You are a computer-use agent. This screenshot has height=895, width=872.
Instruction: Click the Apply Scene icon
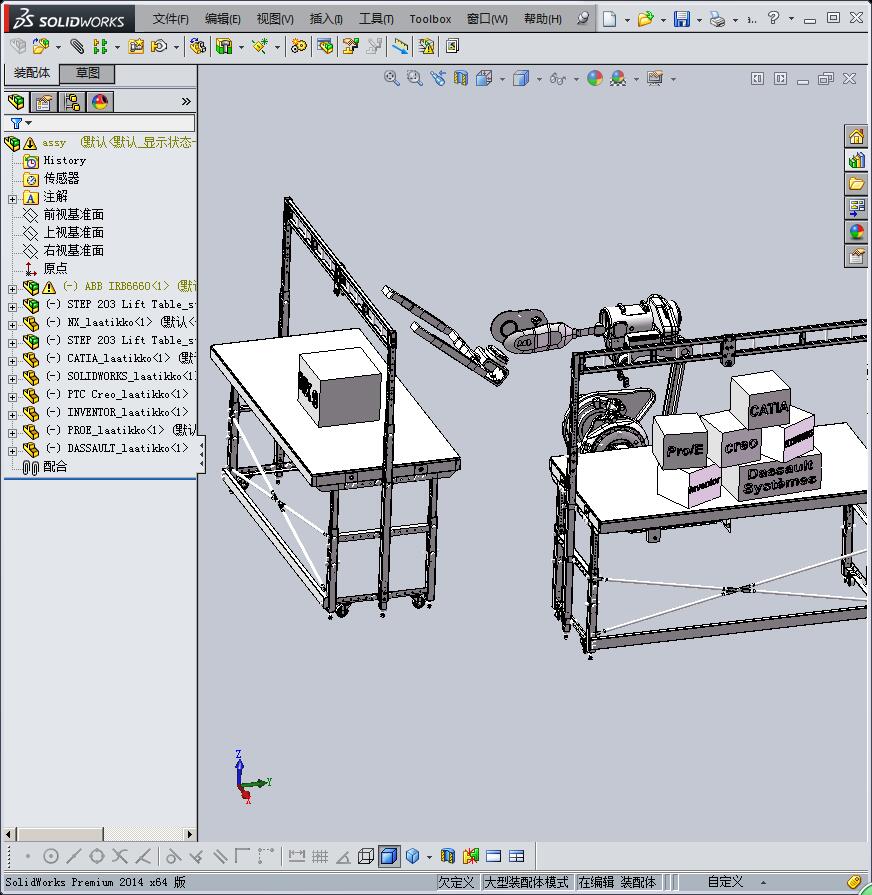tap(618, 78)
